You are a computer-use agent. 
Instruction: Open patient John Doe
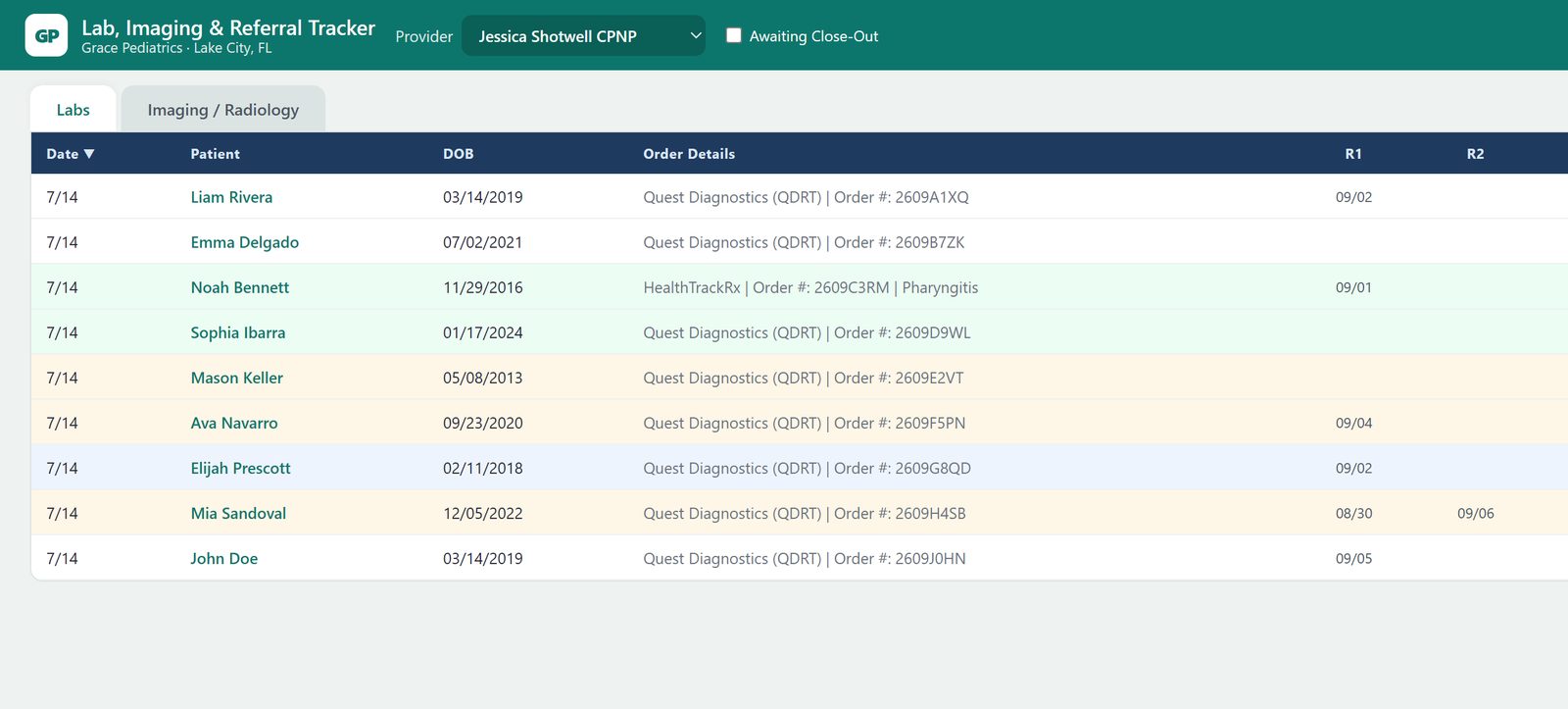(x=224, y=558)
